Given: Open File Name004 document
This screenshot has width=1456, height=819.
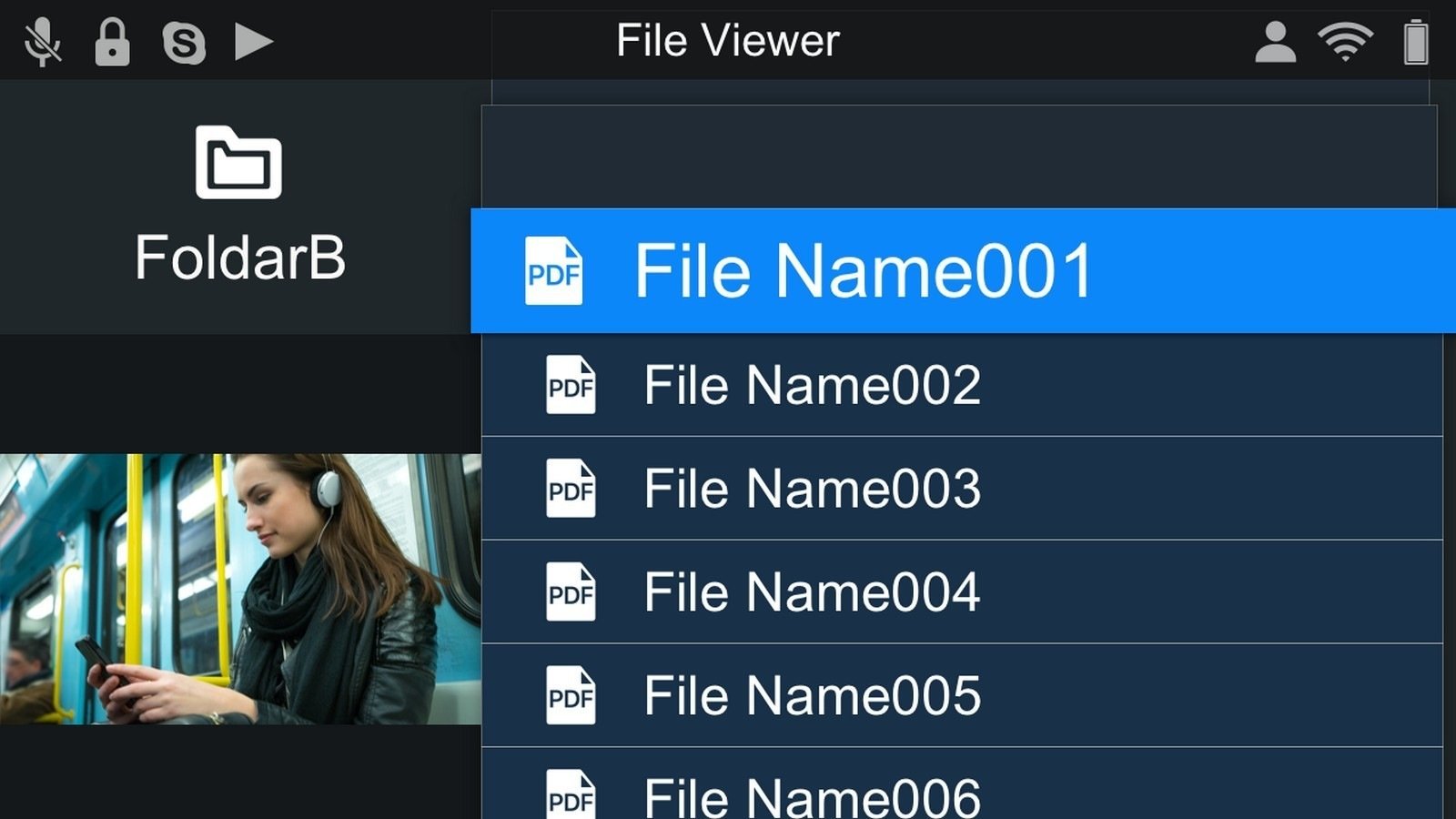Looking at the screenshot, I should point(962,592).
